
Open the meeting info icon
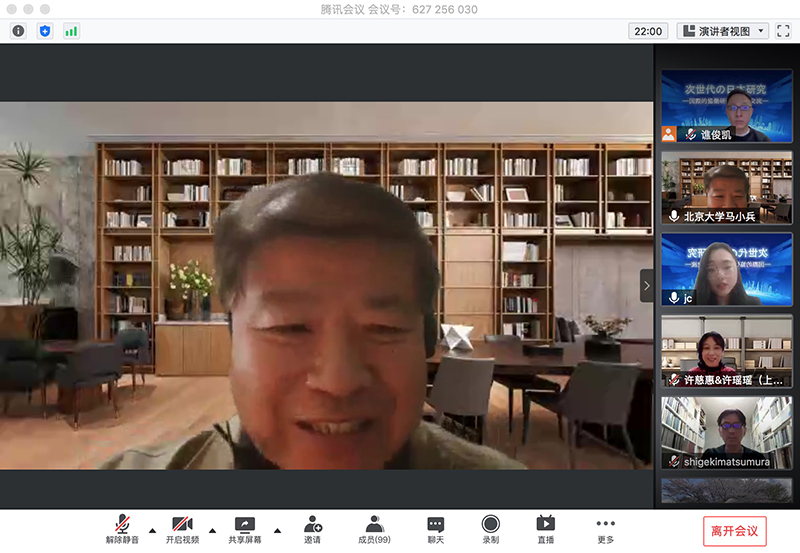tap(18, 31)
